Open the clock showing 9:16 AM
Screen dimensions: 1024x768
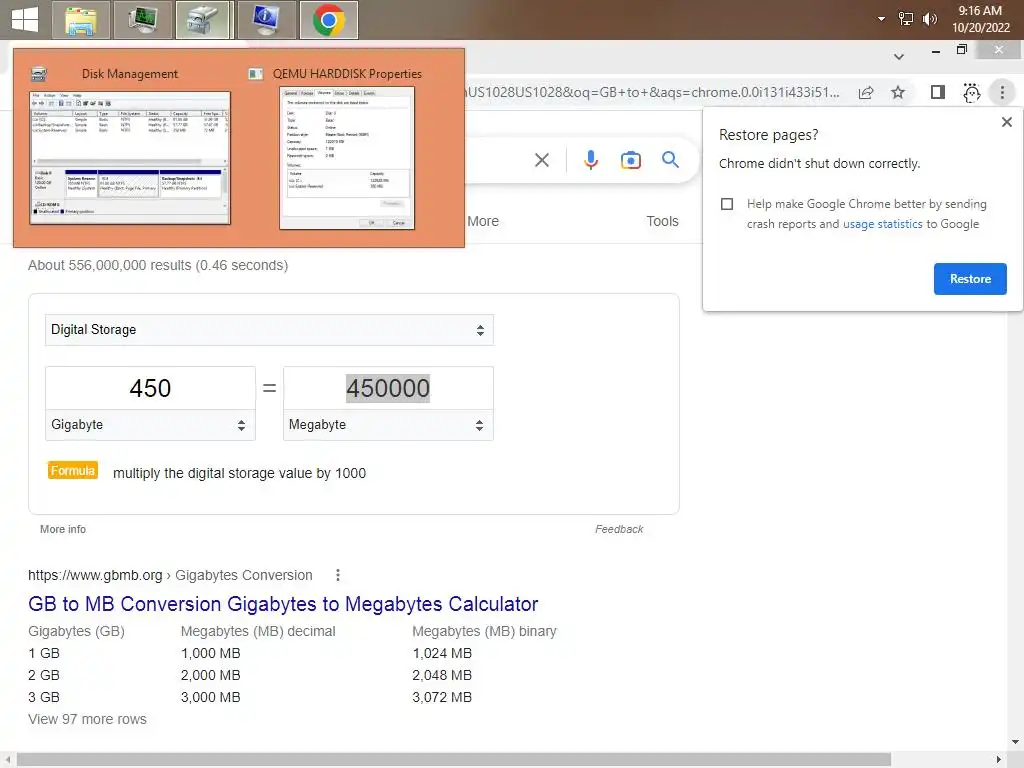click(x=980, y=19)
